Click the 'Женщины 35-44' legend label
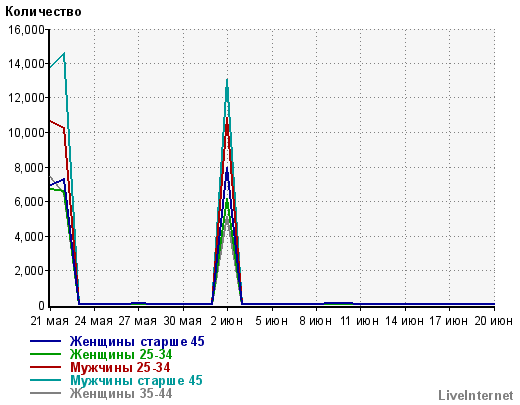This screenshot has height=405, width=520. [121, 393]
